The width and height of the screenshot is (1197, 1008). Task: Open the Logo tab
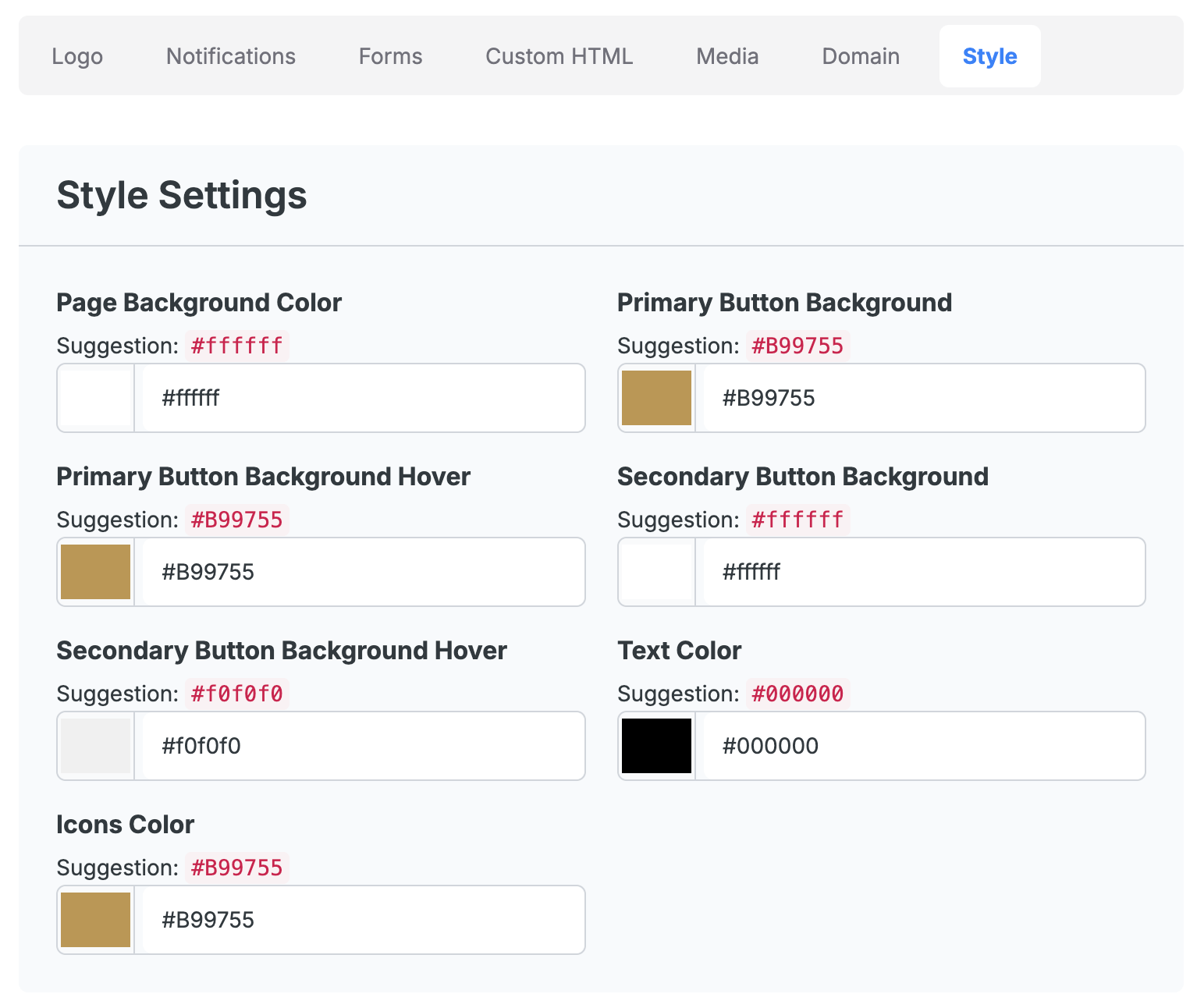tap(77, 56)
